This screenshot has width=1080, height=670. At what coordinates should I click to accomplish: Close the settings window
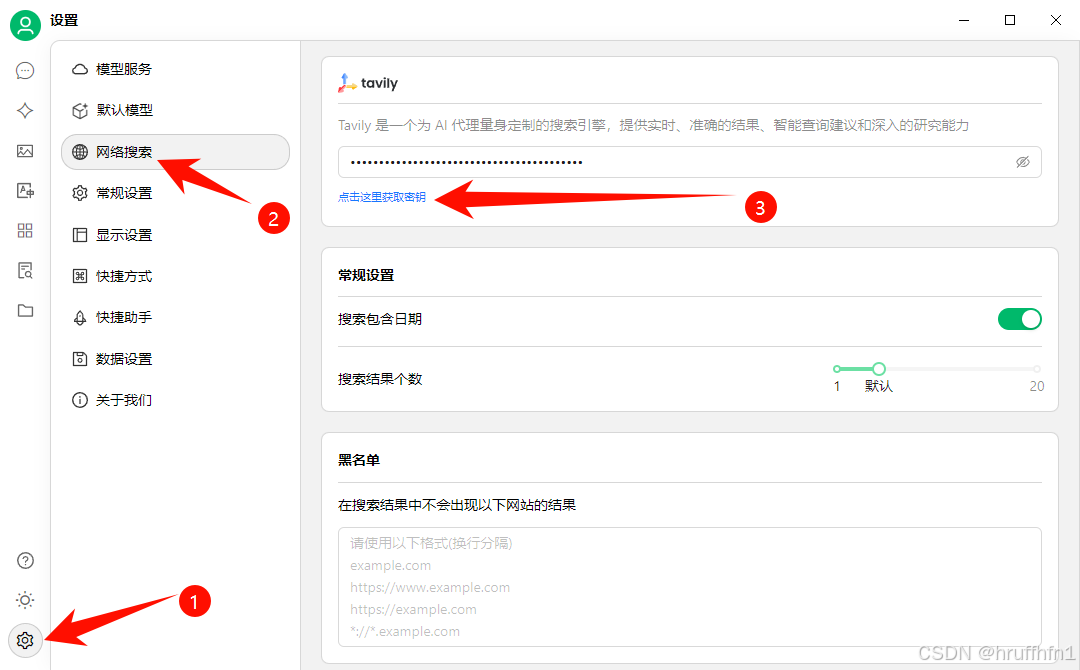pyautogui.click(x=1056, y=20)
